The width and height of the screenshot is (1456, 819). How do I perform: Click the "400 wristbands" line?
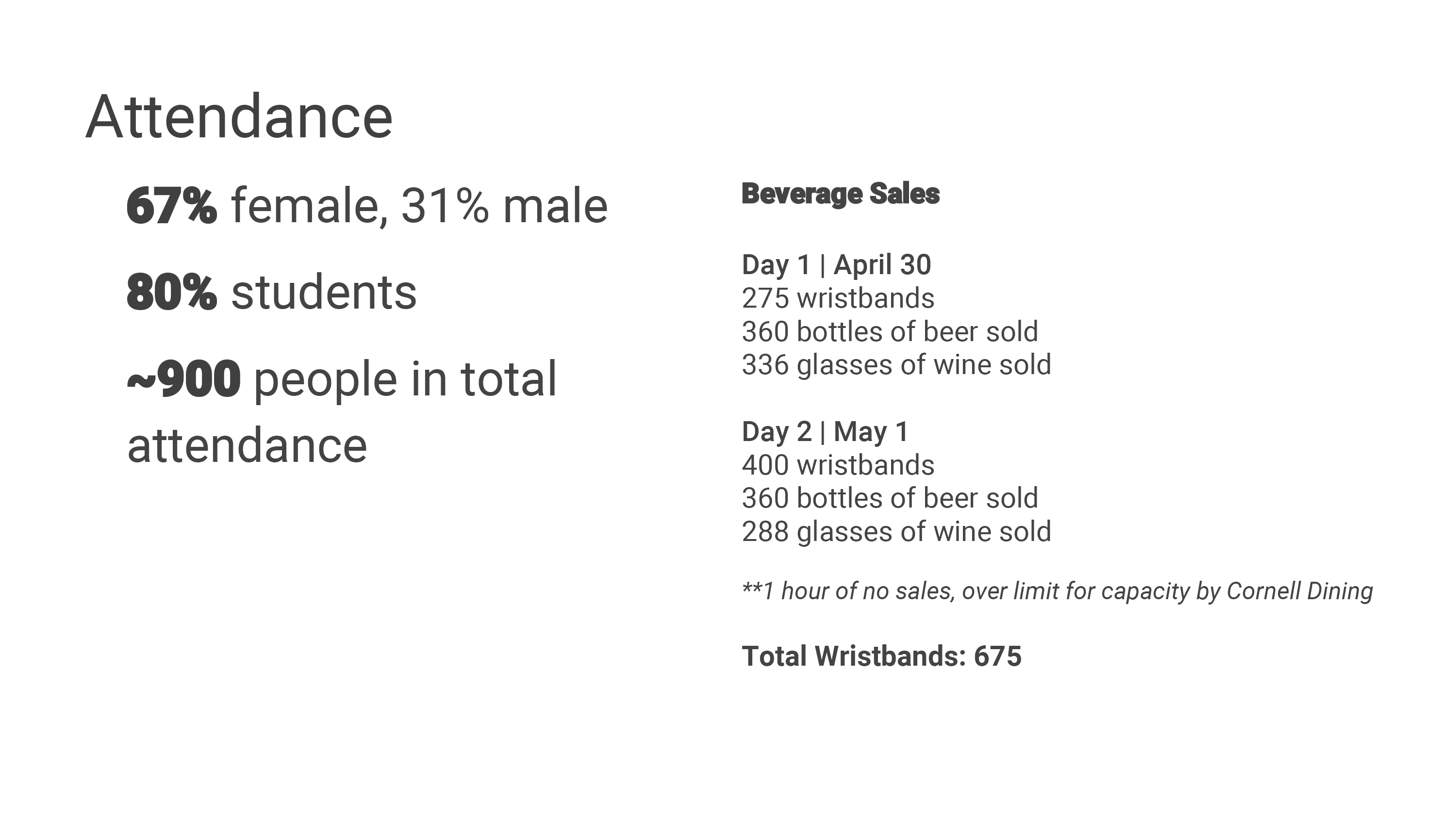[x=838, y=465]
